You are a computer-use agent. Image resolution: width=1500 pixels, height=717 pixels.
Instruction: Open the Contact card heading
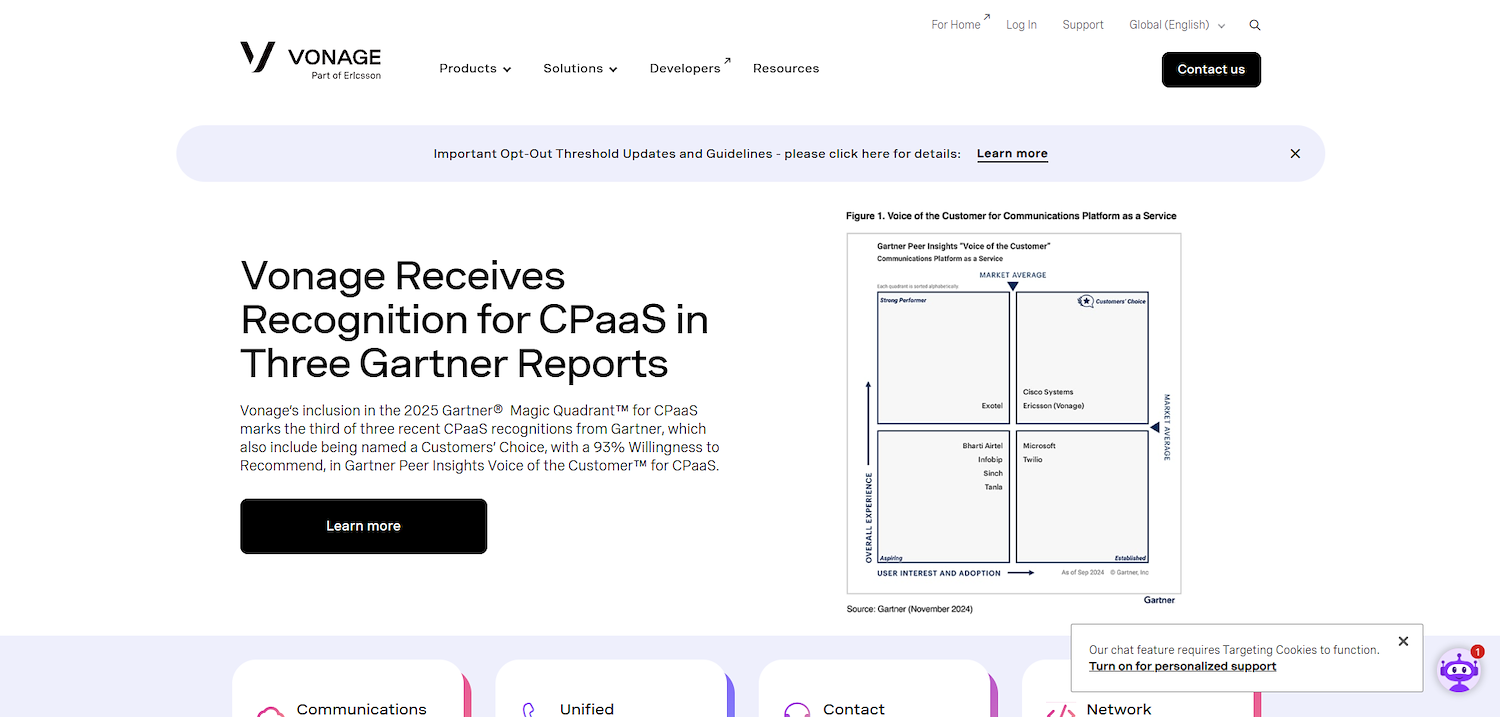(854, 709)
